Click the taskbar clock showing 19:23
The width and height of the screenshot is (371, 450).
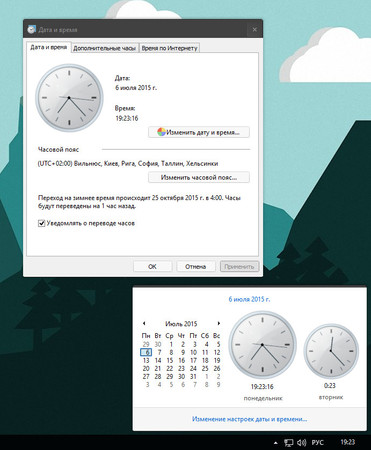tap(347, 442)
